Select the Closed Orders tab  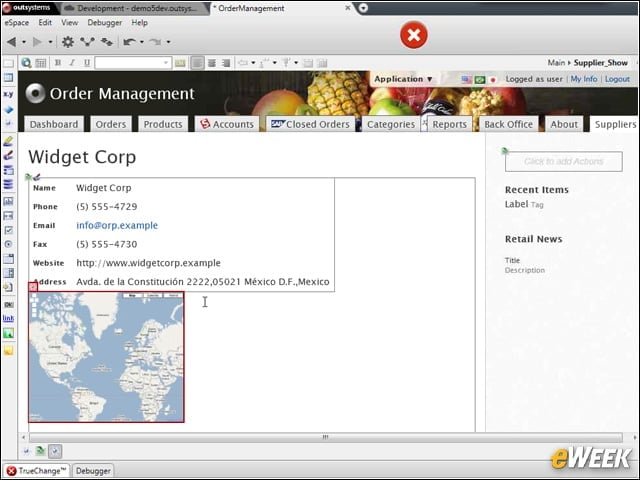pyautogui.click(x=310, y=124)
